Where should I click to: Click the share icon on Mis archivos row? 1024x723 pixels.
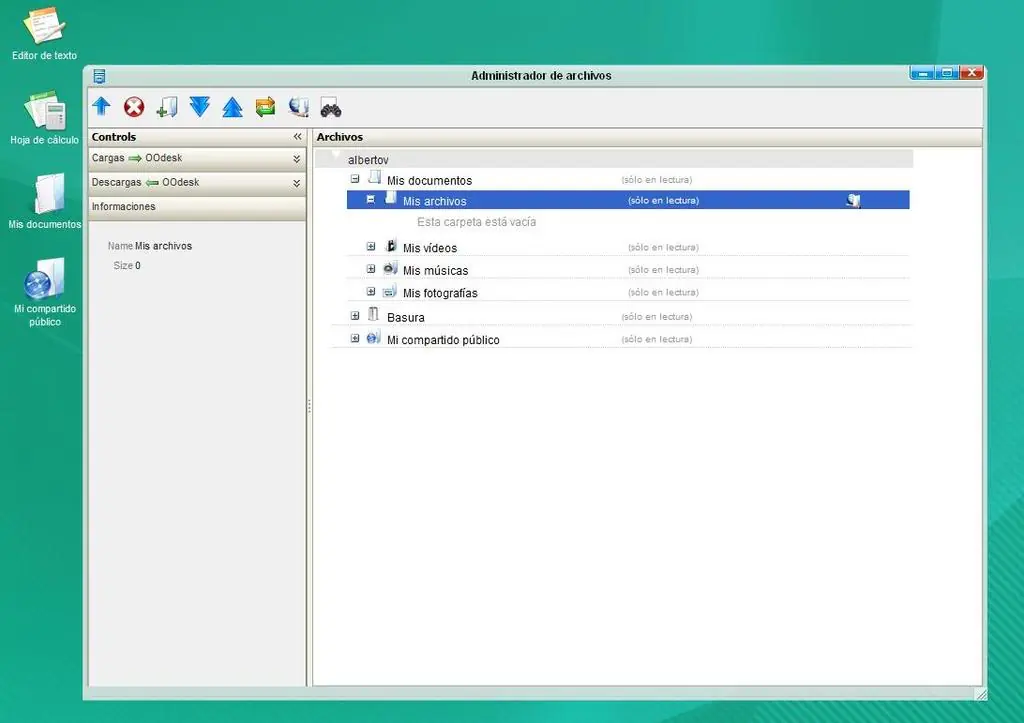(853, 201)
